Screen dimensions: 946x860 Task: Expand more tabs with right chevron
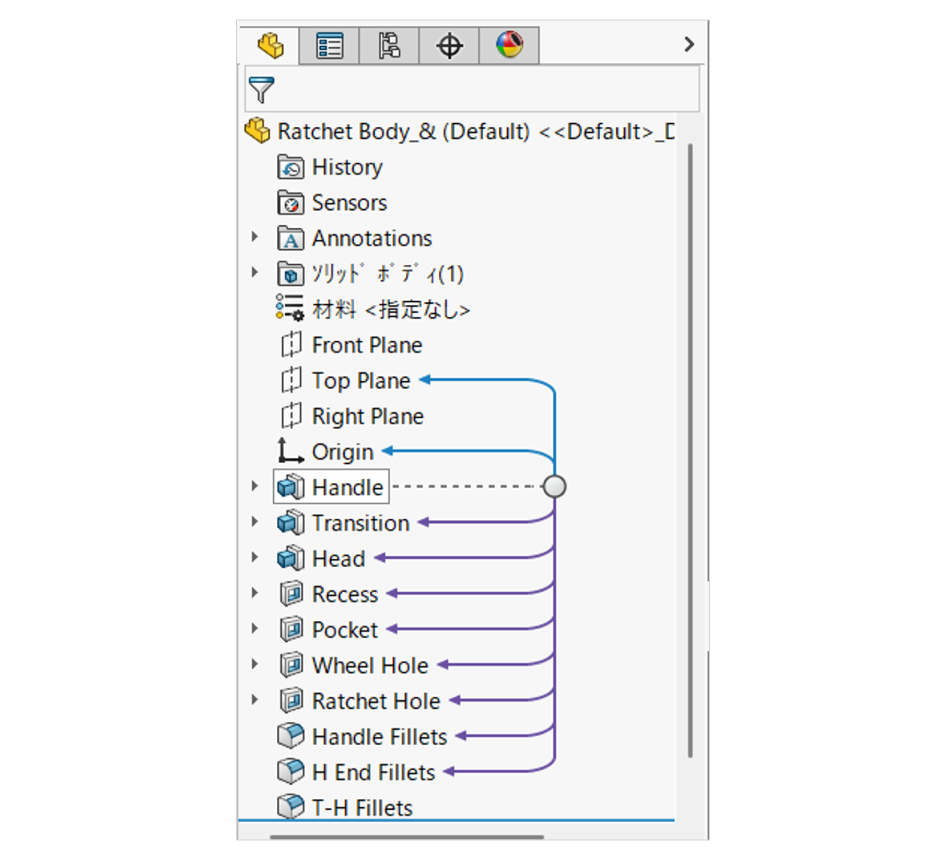click(x=688, y=44)
